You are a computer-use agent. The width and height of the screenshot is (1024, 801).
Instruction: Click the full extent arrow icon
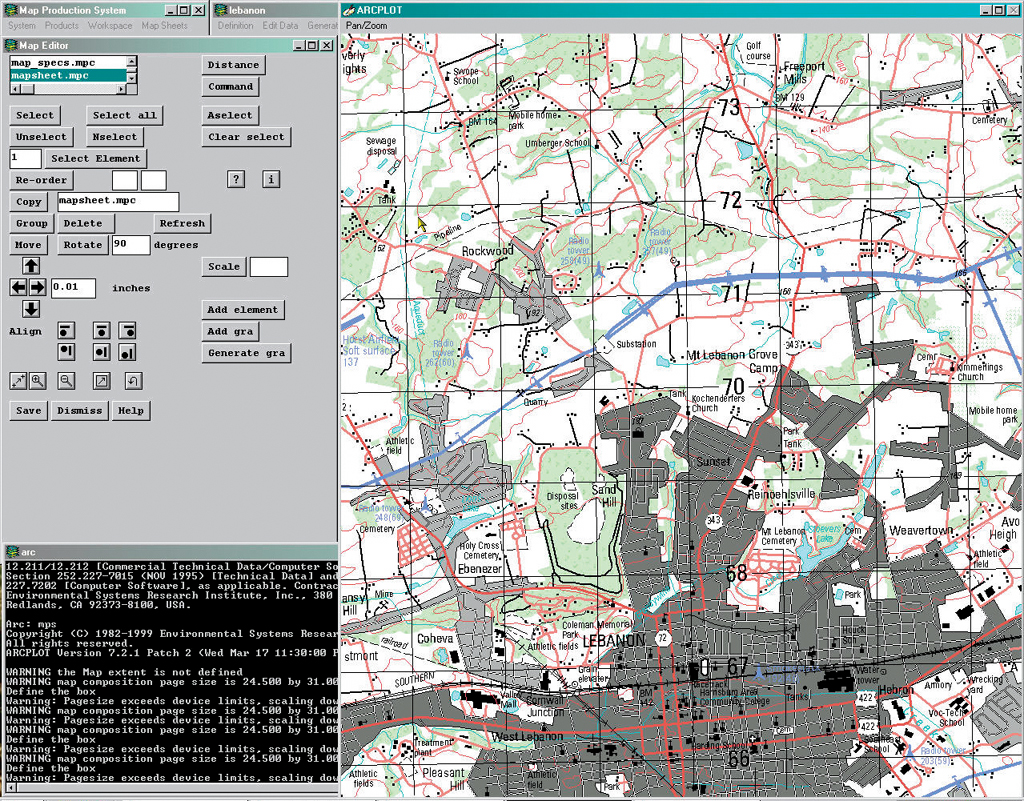coord(101,380)
